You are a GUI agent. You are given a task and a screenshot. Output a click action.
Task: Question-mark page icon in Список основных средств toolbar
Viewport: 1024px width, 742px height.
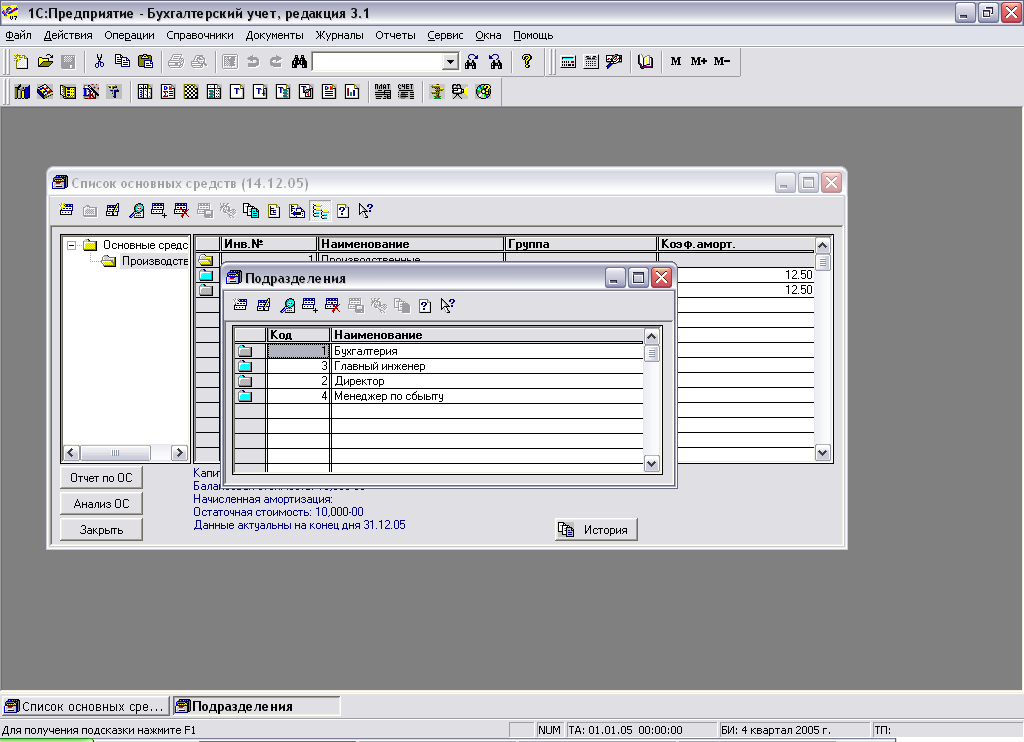(x=343, y=210)
